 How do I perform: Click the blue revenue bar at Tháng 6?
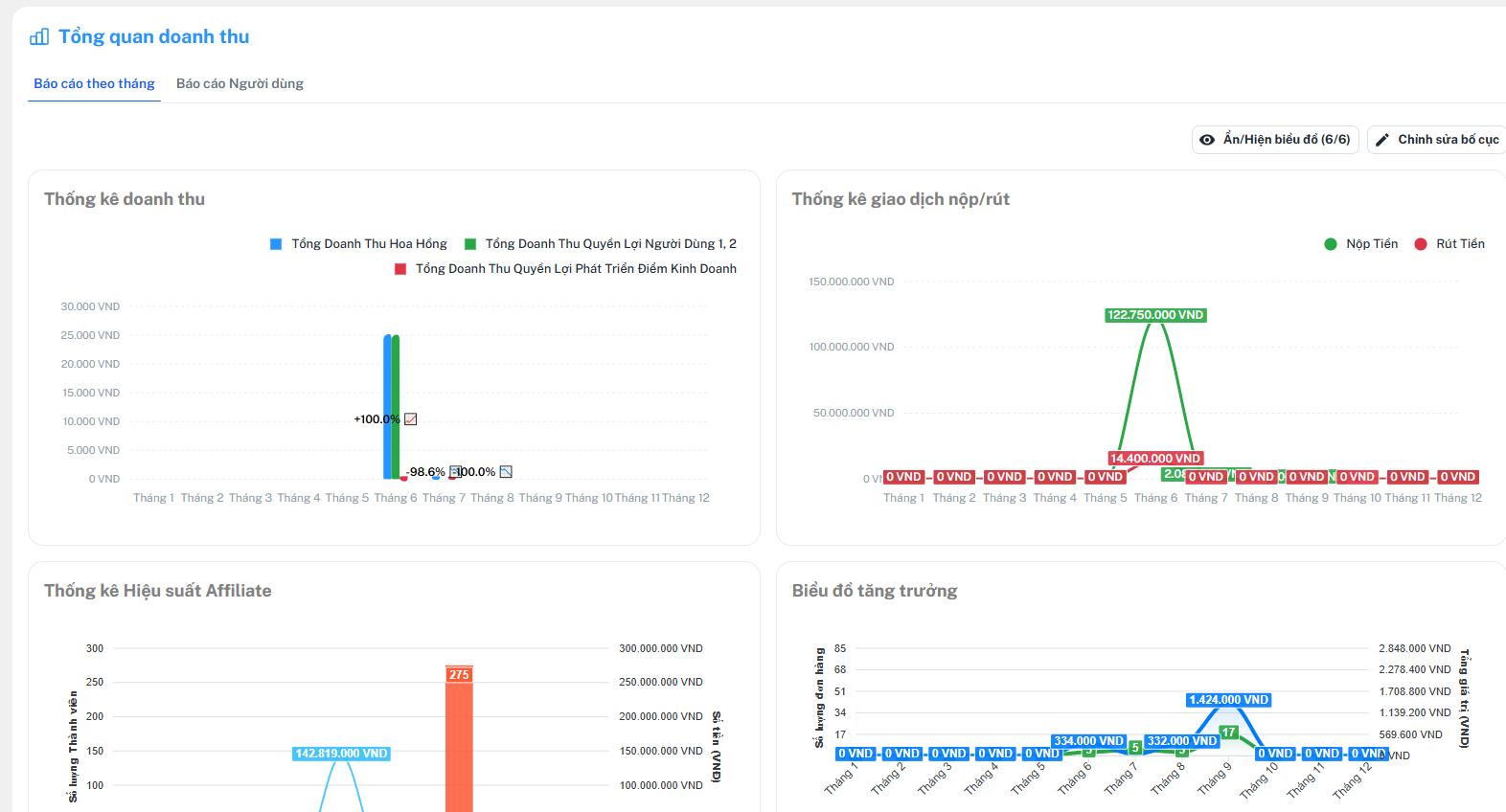(387, 407)
